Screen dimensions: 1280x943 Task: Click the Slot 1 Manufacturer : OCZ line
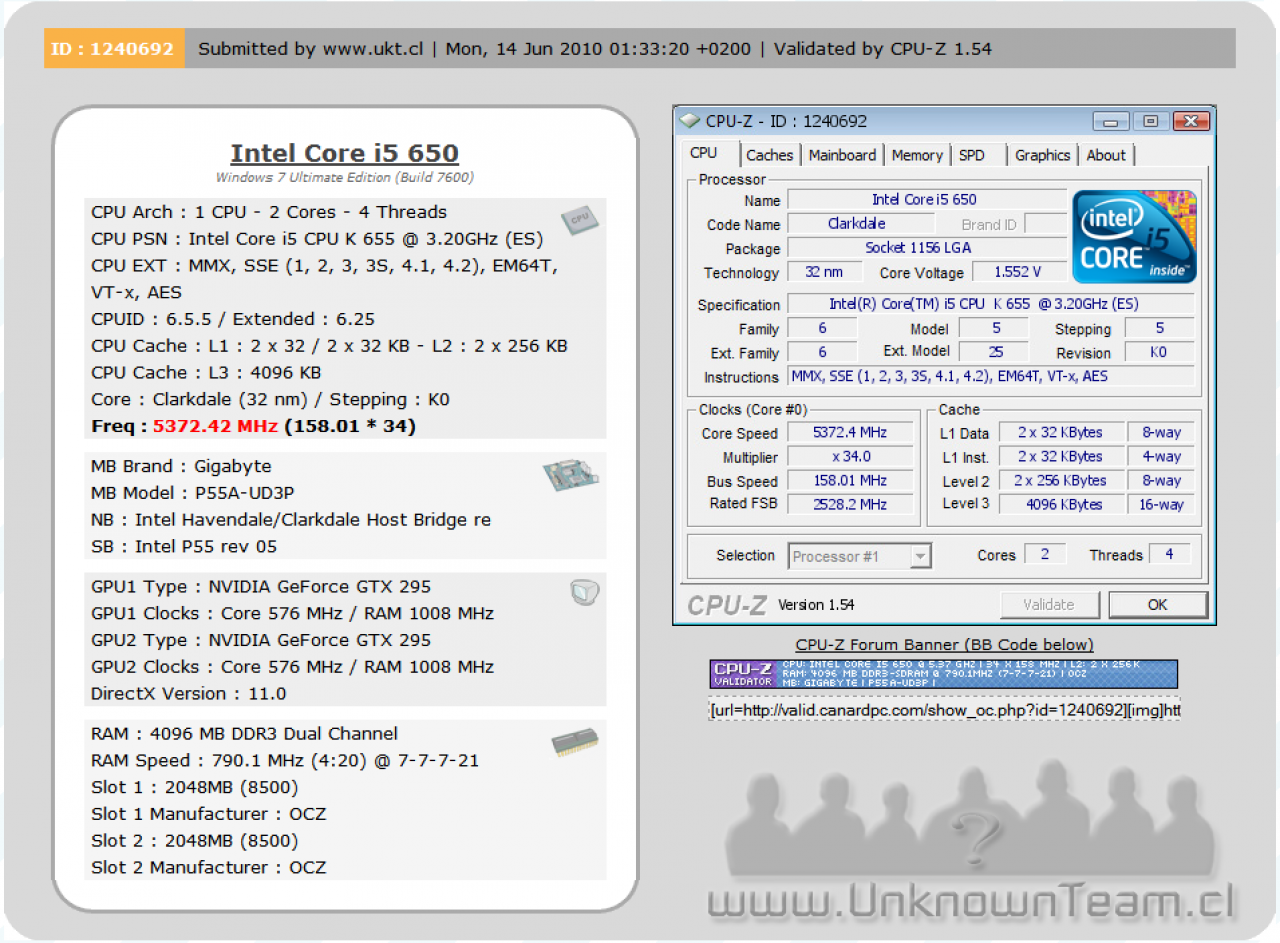tap(208, 814)
